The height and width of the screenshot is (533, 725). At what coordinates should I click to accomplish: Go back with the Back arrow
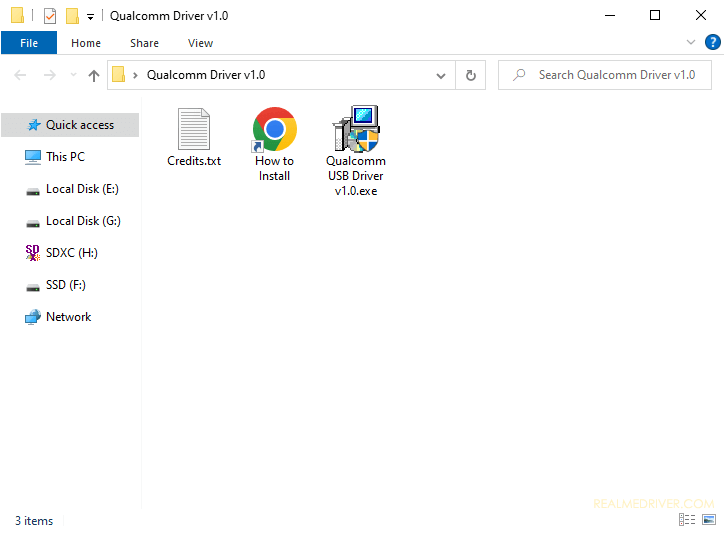click(x=20, y=75)
